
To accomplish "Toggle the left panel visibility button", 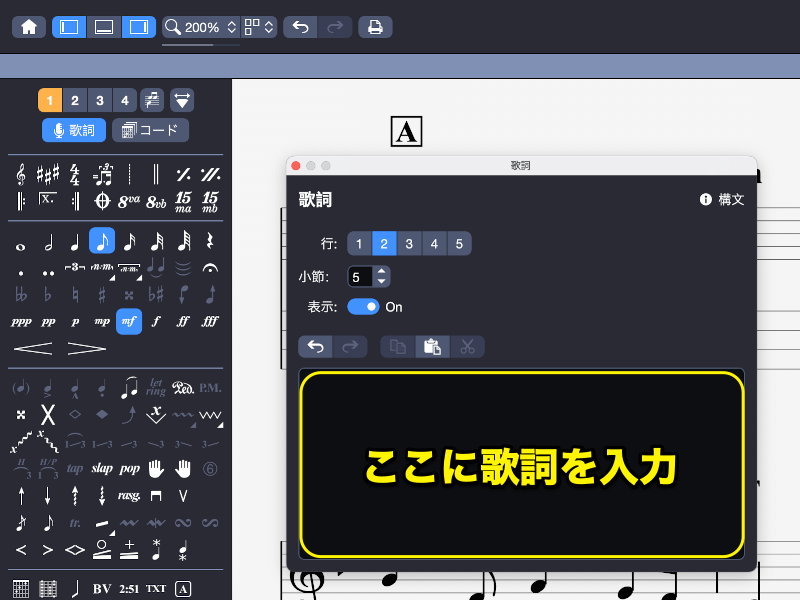I will tap(69, 27).
